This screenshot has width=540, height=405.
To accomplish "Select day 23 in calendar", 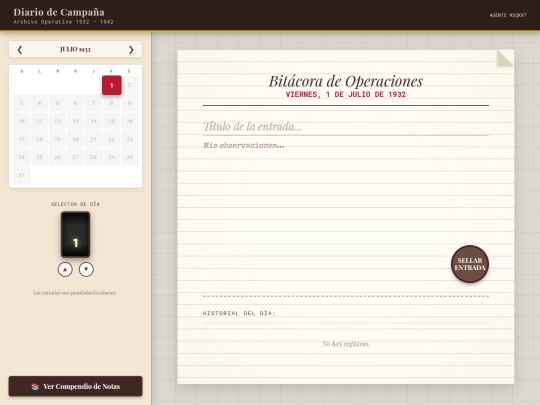I will click(x=129, y=139).
